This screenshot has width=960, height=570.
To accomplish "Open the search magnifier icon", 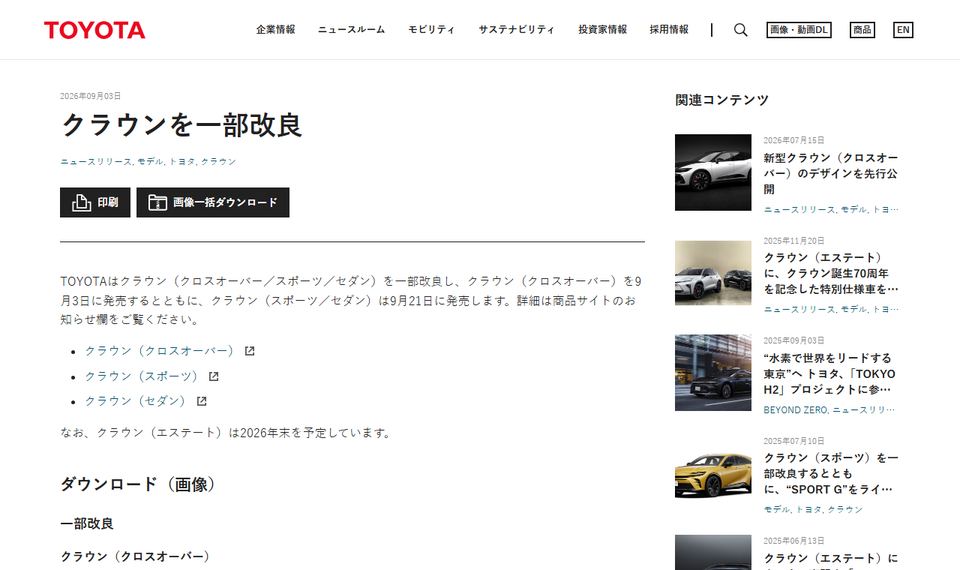I will click(x=740, y=30).
